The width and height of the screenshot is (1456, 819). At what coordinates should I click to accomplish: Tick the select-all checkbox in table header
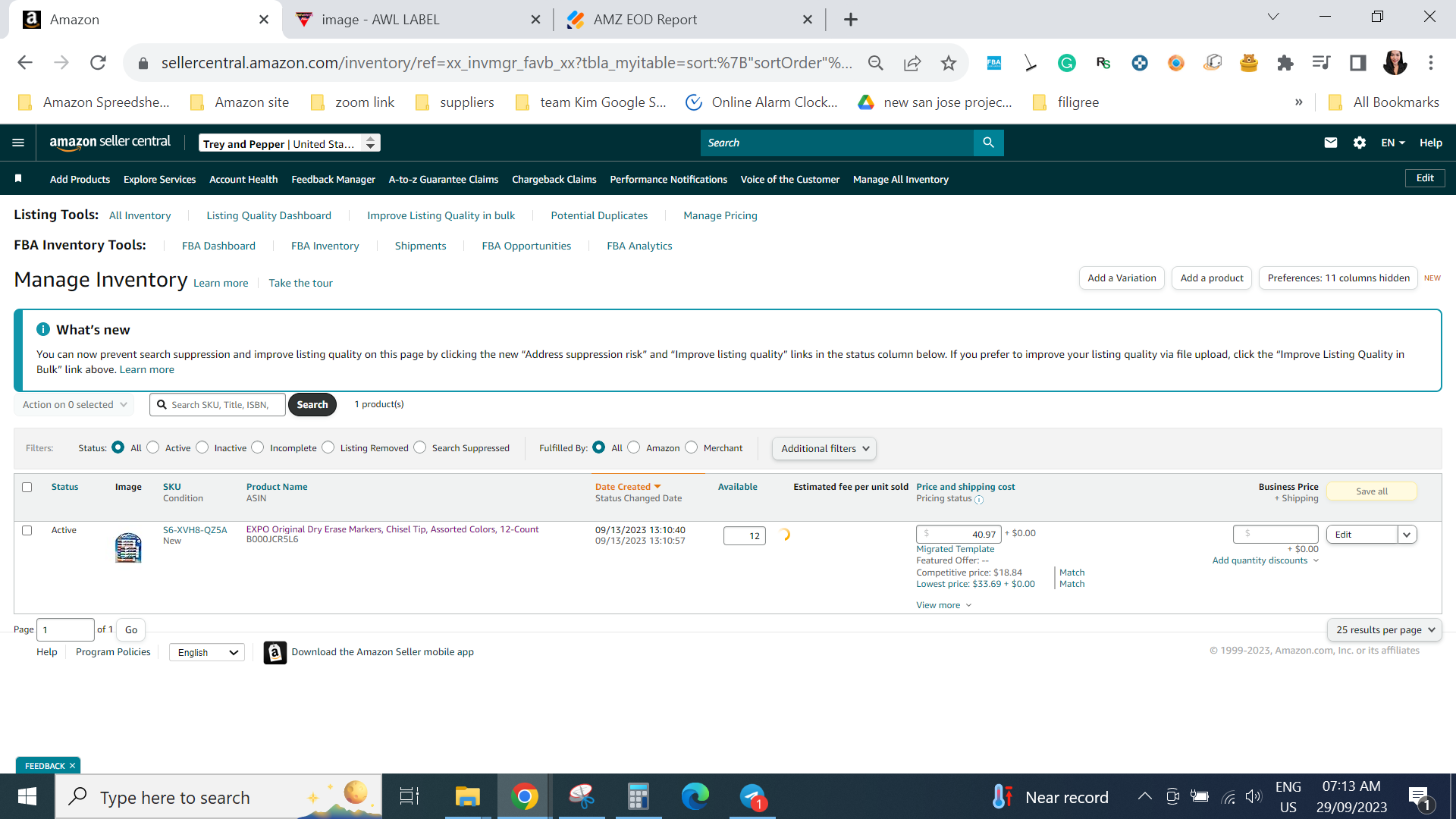coord(27,487)
